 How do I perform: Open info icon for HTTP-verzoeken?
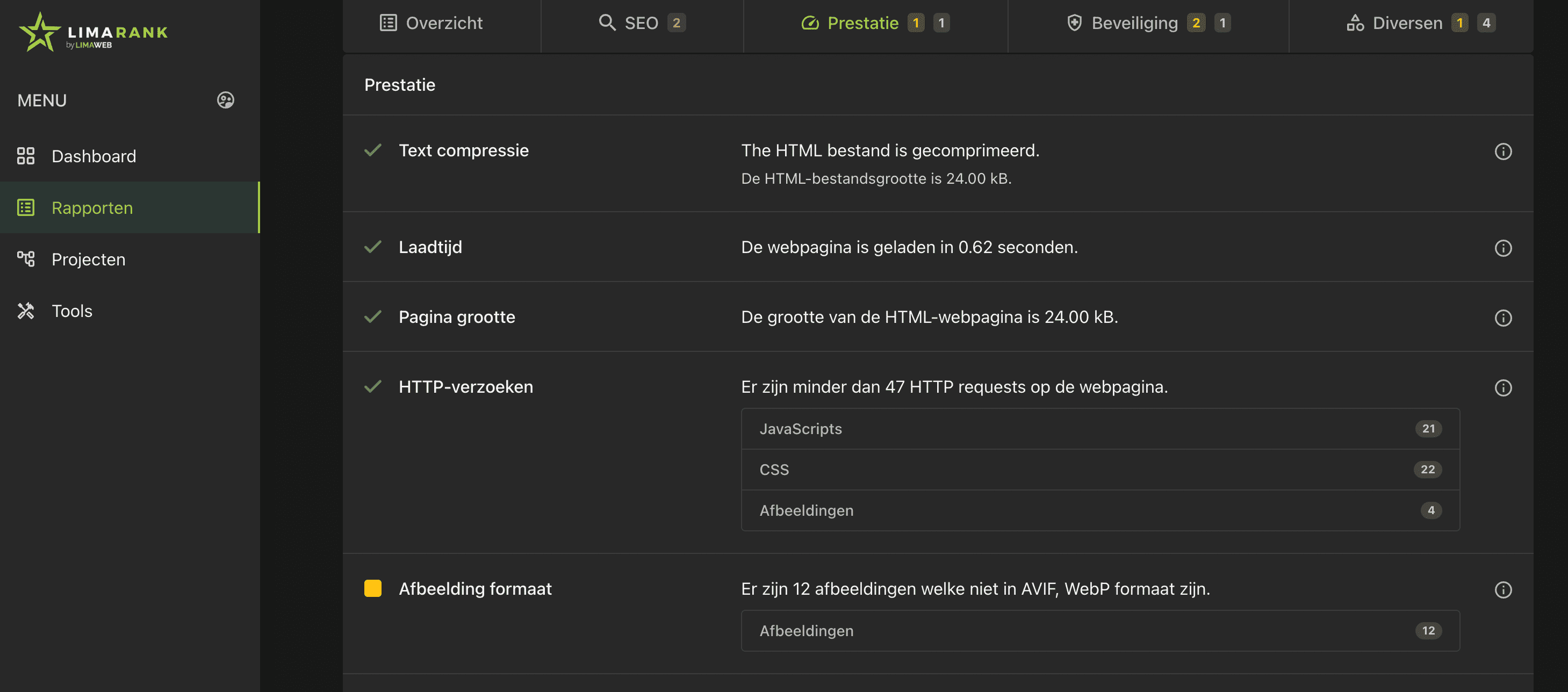click(x=1503, y=388)
